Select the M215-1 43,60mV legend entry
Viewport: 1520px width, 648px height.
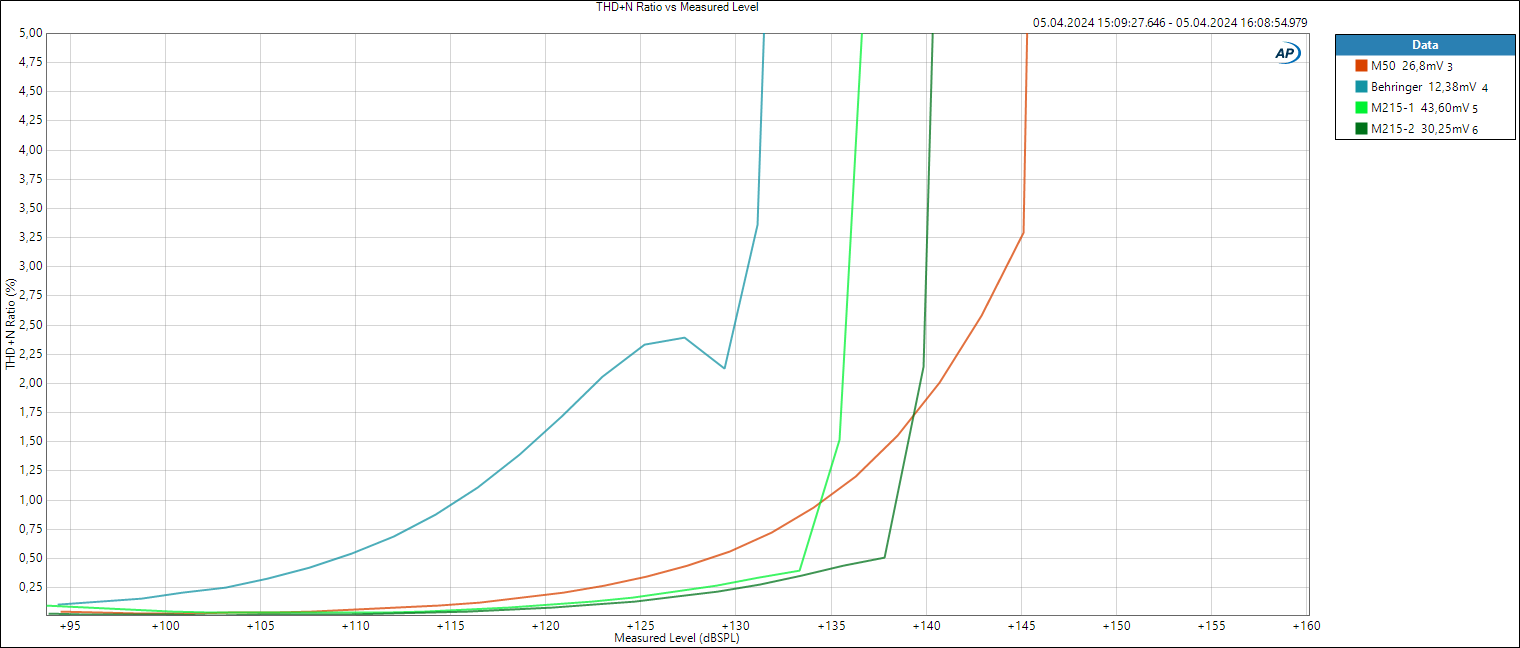(x=1425, y=108)
